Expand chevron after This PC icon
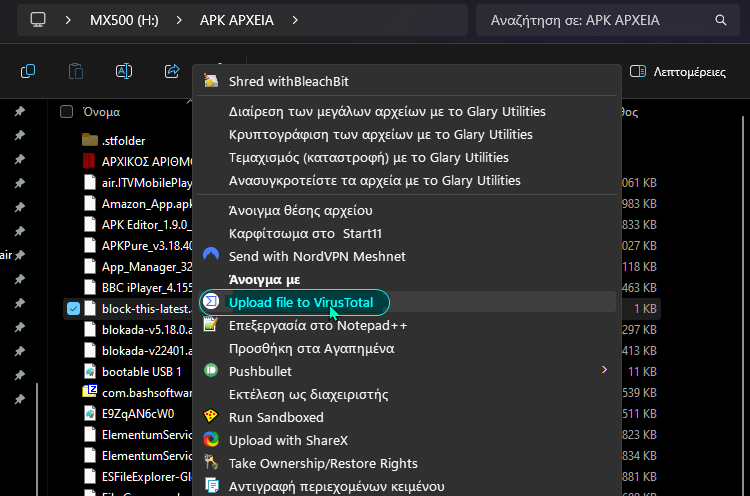This screenshot has width=750, height=496. coord(68,20)
